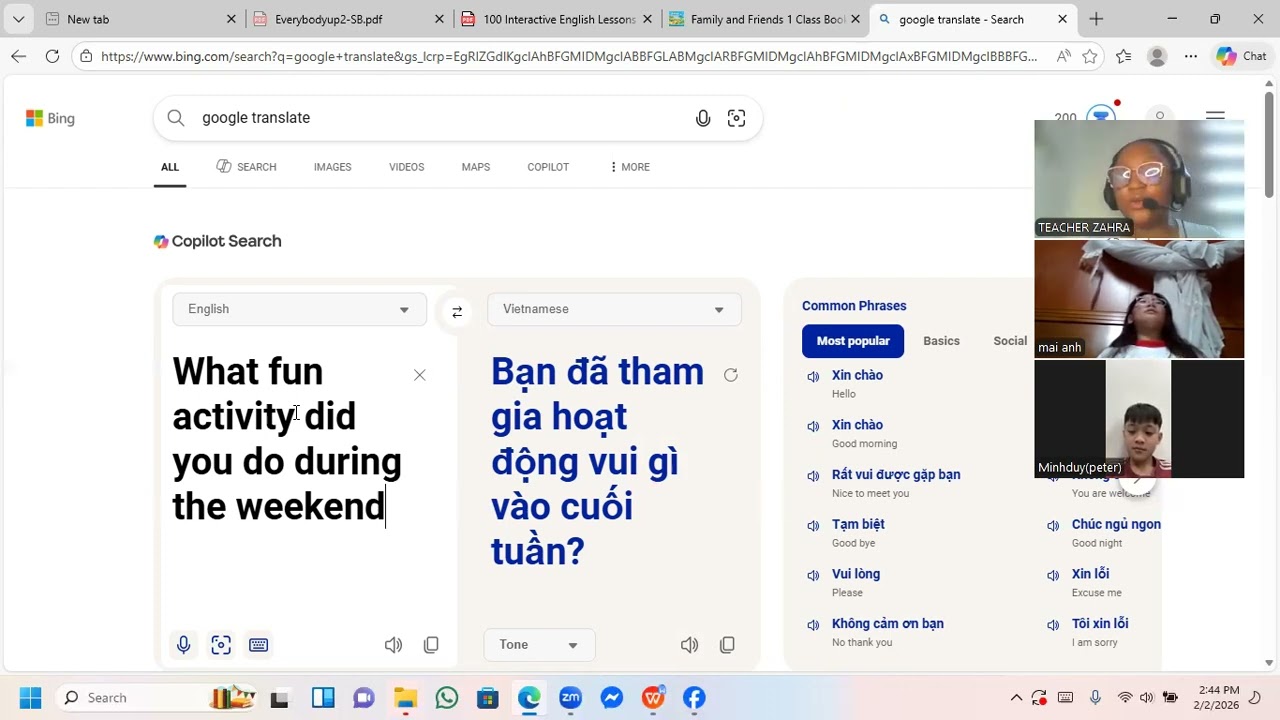Click the browser address bar URL
The height and width of the screenshot is (720, 1280).
tap(569, 57)
